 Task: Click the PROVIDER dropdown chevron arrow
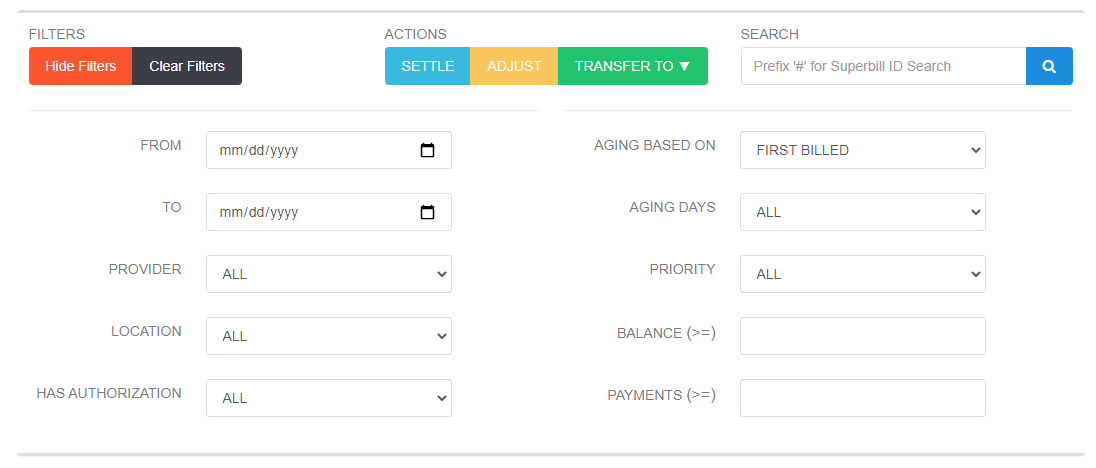coord(441,274)
